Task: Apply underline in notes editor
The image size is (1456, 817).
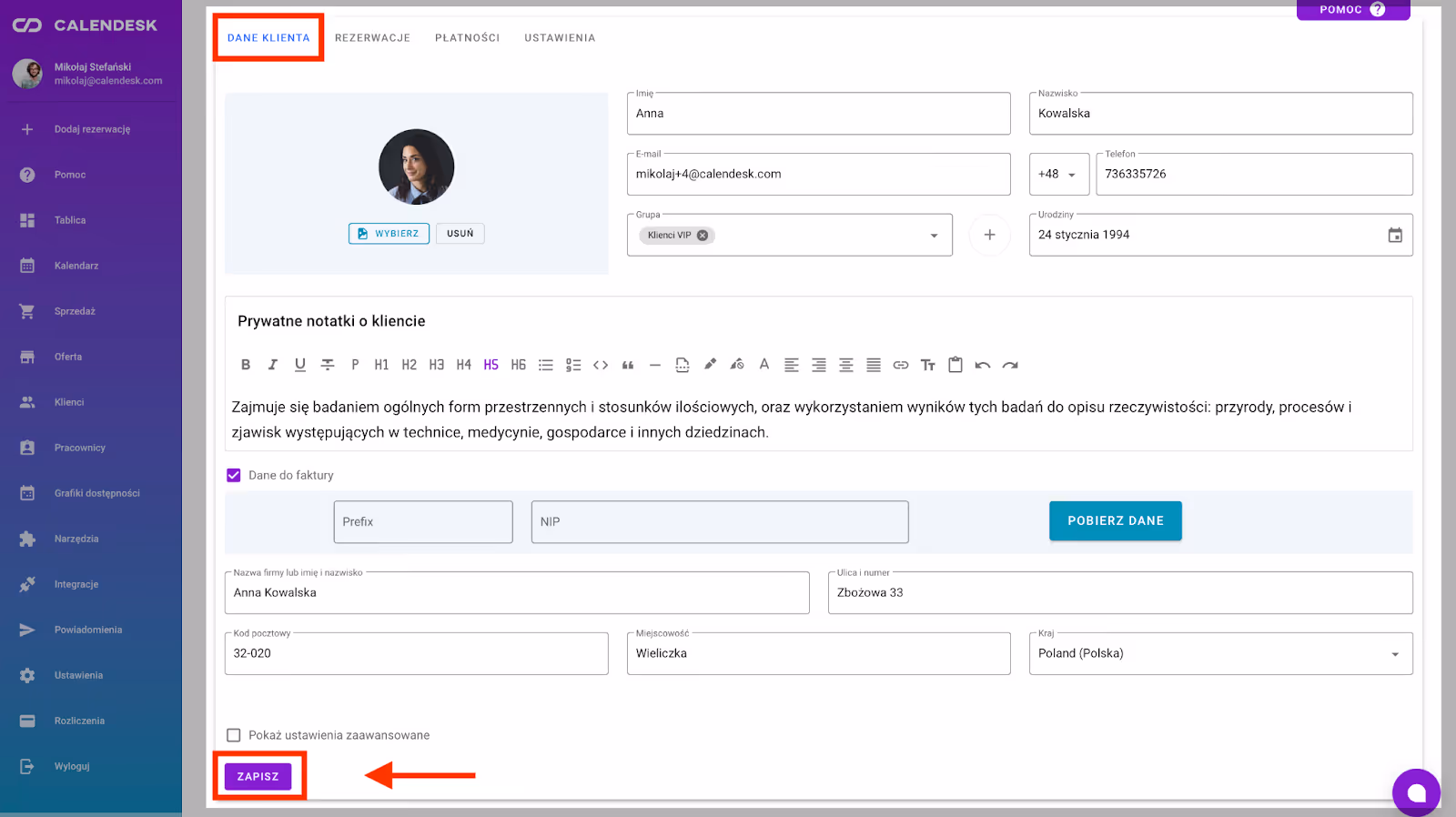Action: click(299, 365)
